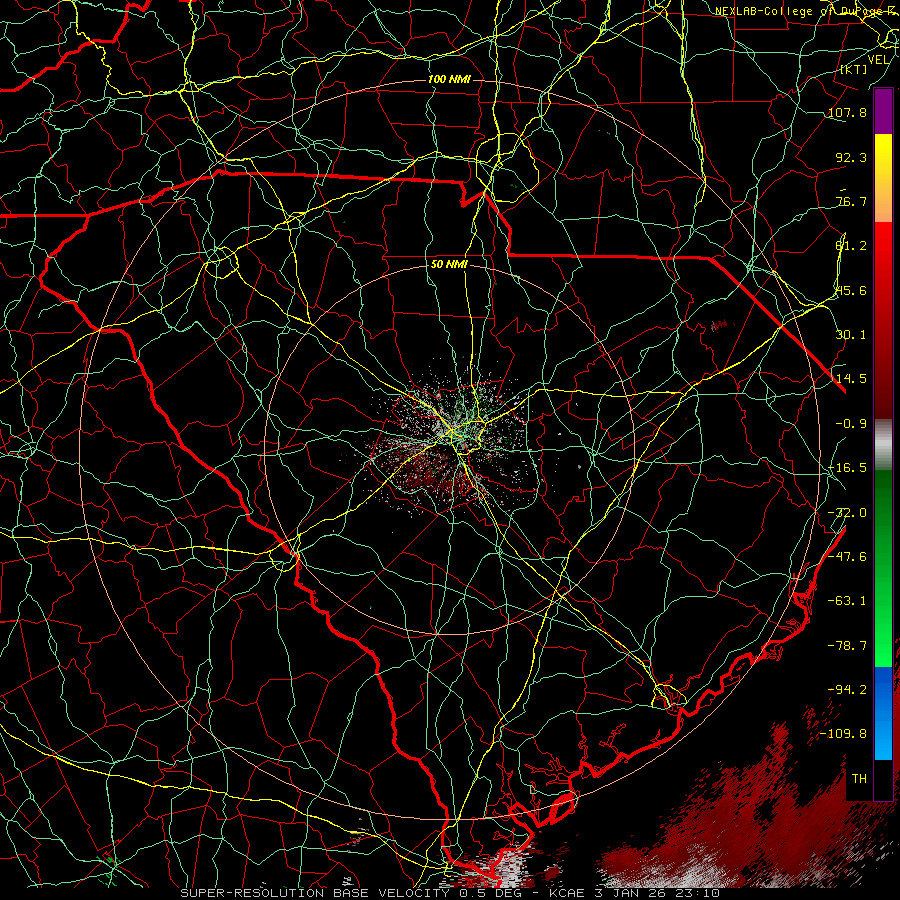The height and width of the screenshot is (900, 900).
Task: Click the green segment of the color bar
Action: [x=883, y=568]
